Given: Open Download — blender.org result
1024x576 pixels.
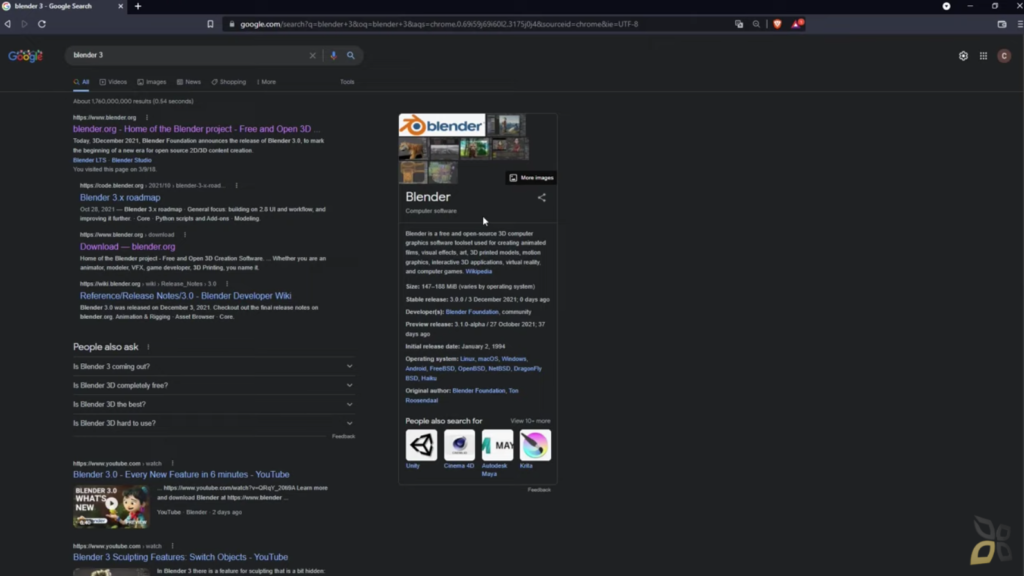Looking at the screenshot, I should coord(127,247).
